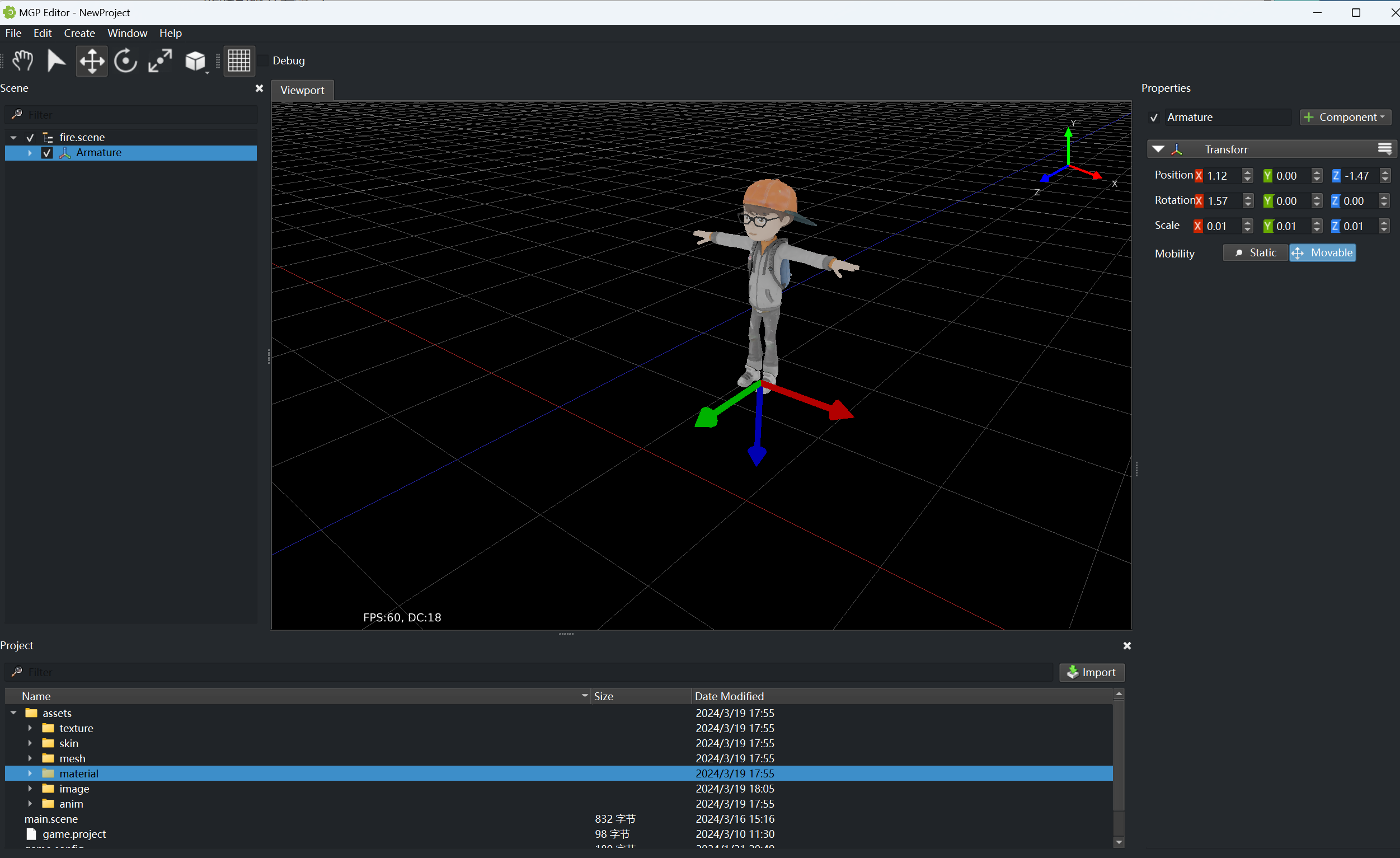This screenshot has height=858, width=1400.
Task: Open the Component dropdown
Action: (1345, 117)
